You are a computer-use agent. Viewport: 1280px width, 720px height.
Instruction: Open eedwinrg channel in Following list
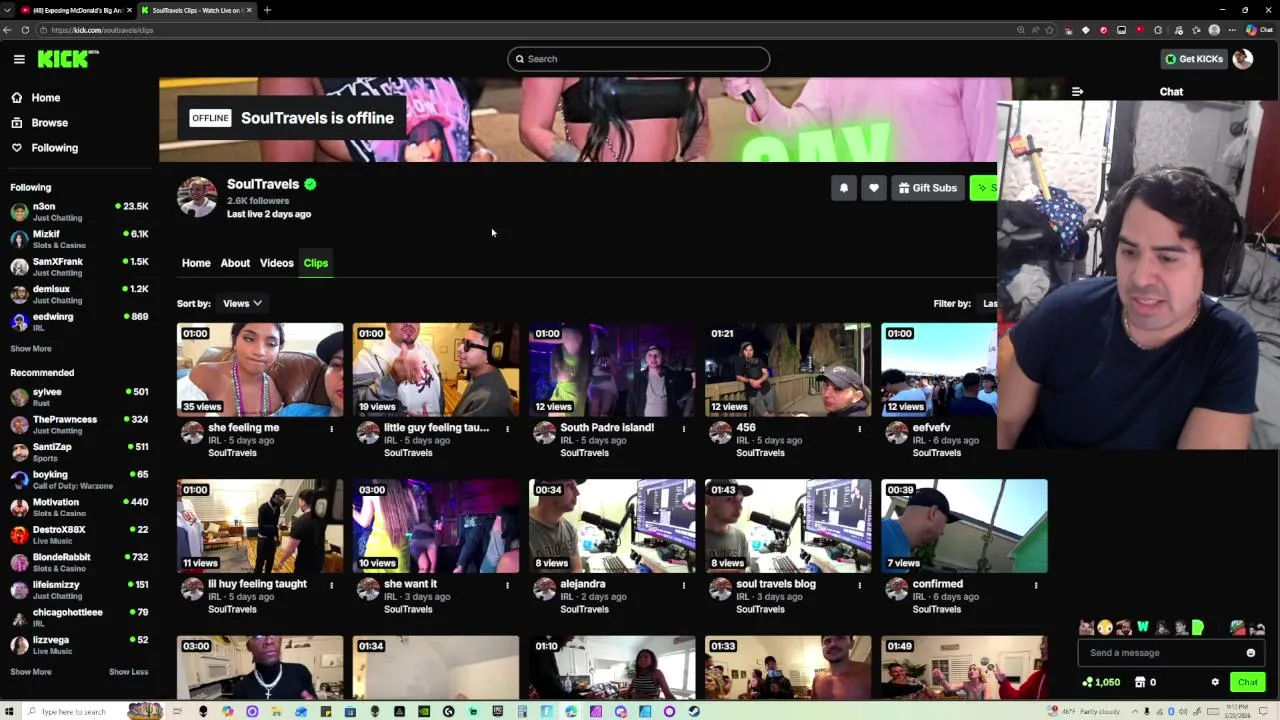(79, 321)
